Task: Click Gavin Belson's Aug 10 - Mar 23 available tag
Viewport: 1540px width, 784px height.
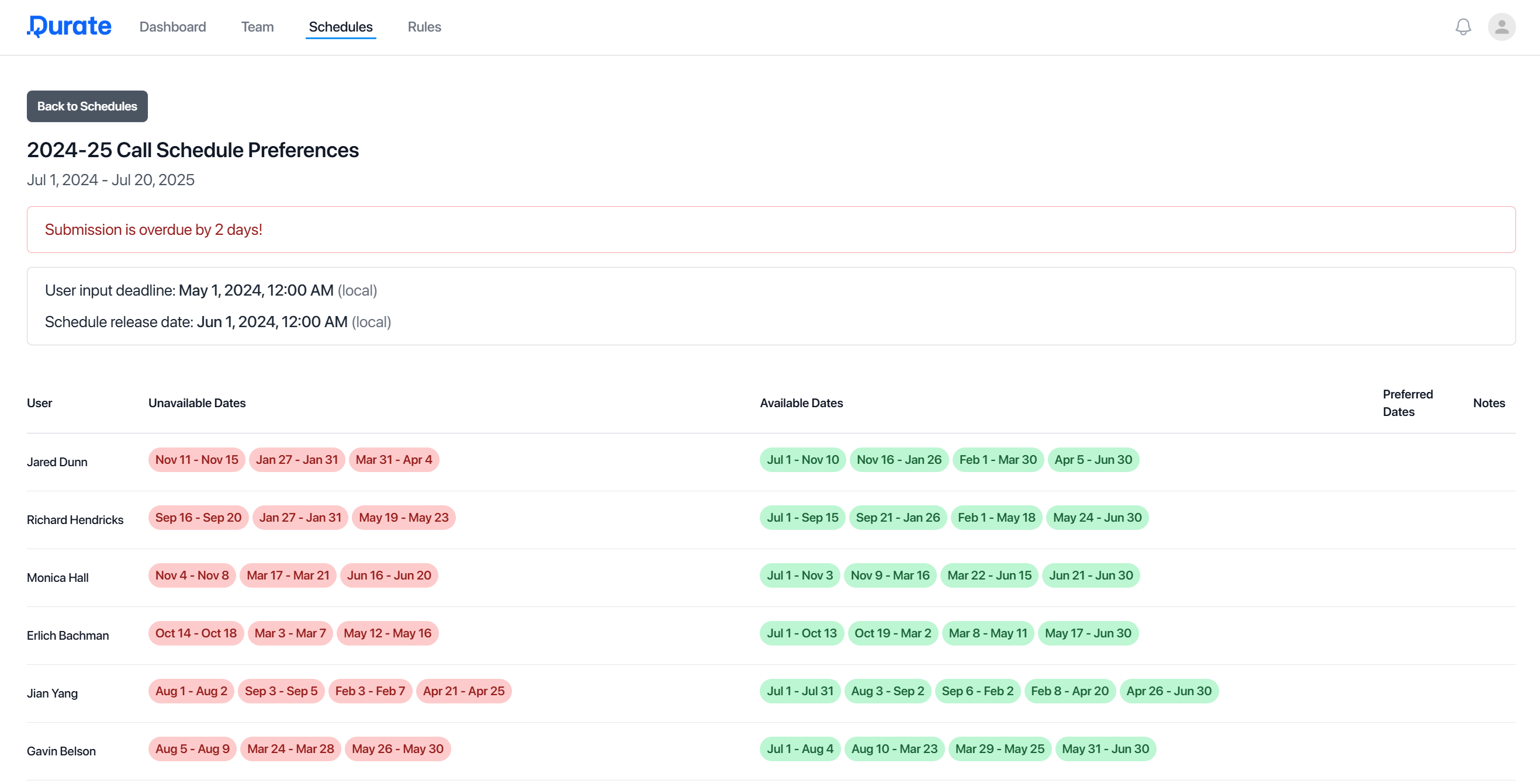Action: [894, 749]
